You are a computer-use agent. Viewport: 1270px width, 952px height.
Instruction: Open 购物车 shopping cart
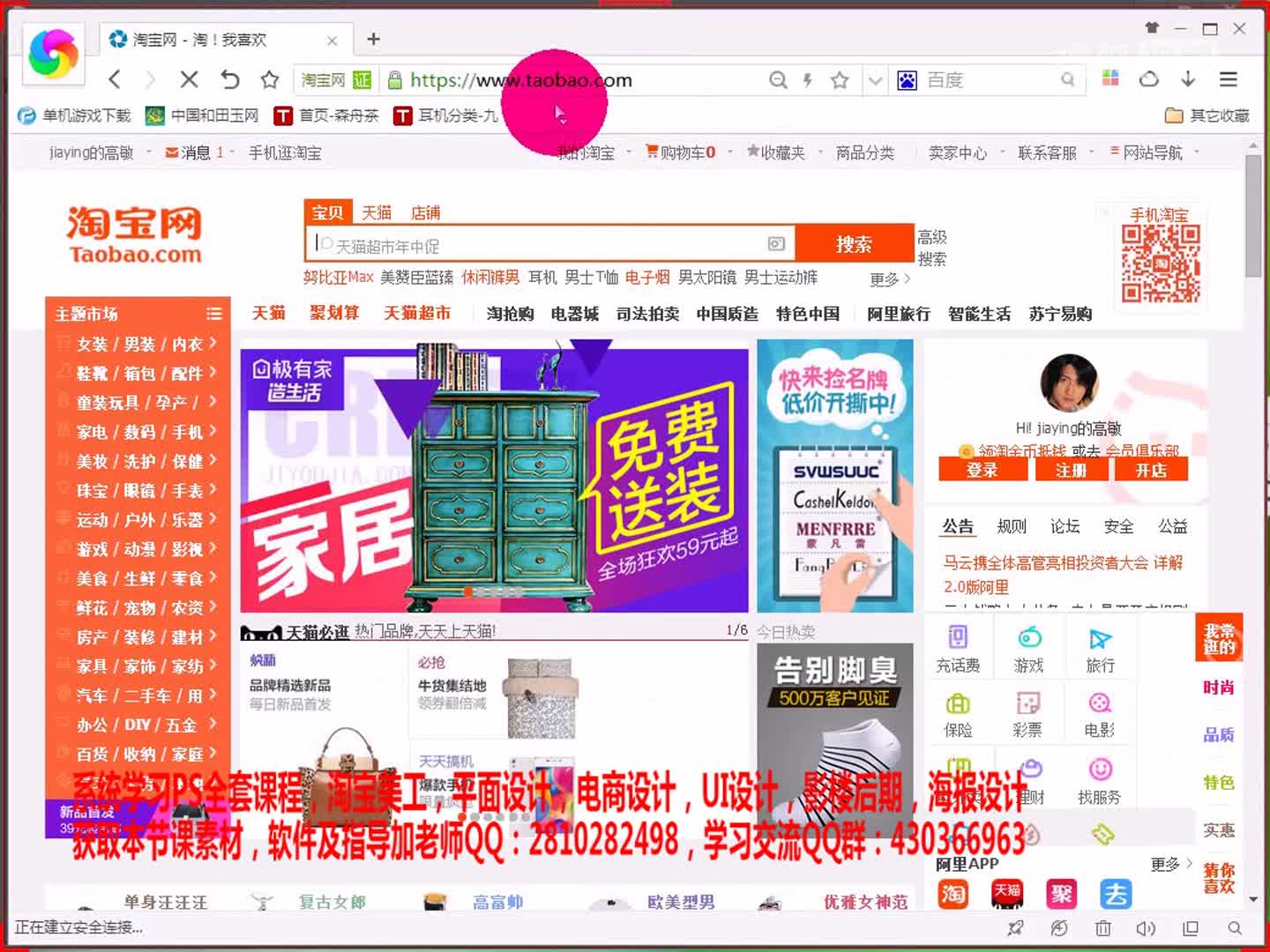(x=681, y=152)
